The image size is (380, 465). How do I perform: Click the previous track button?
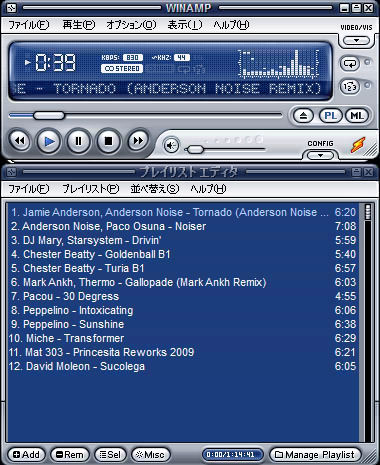pos(19,141)
